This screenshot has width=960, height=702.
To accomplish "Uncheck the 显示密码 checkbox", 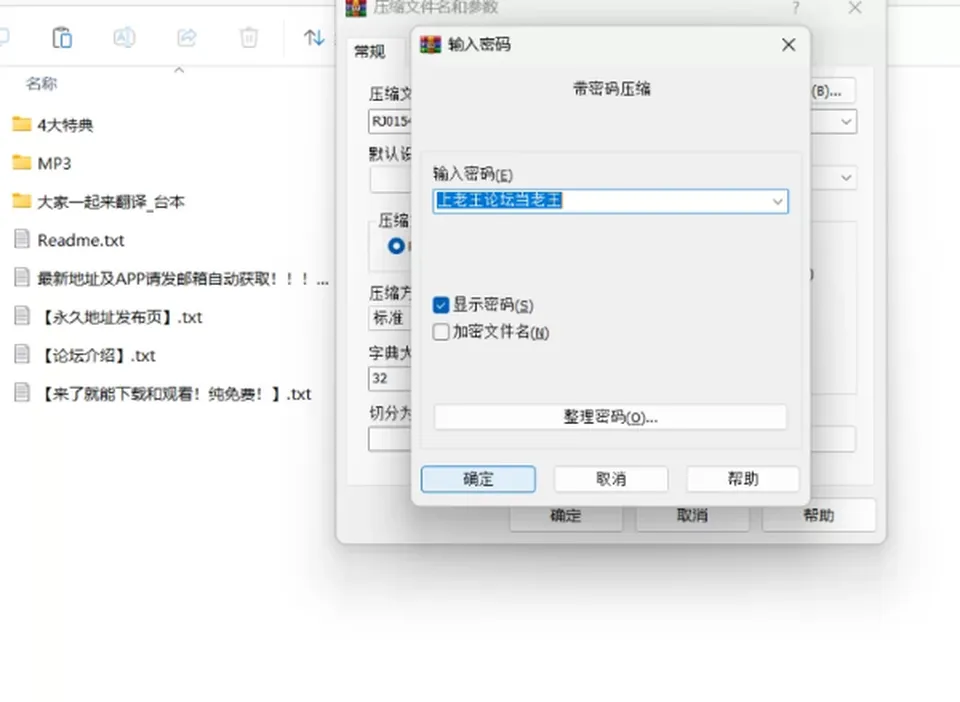I will coord(441,305).
